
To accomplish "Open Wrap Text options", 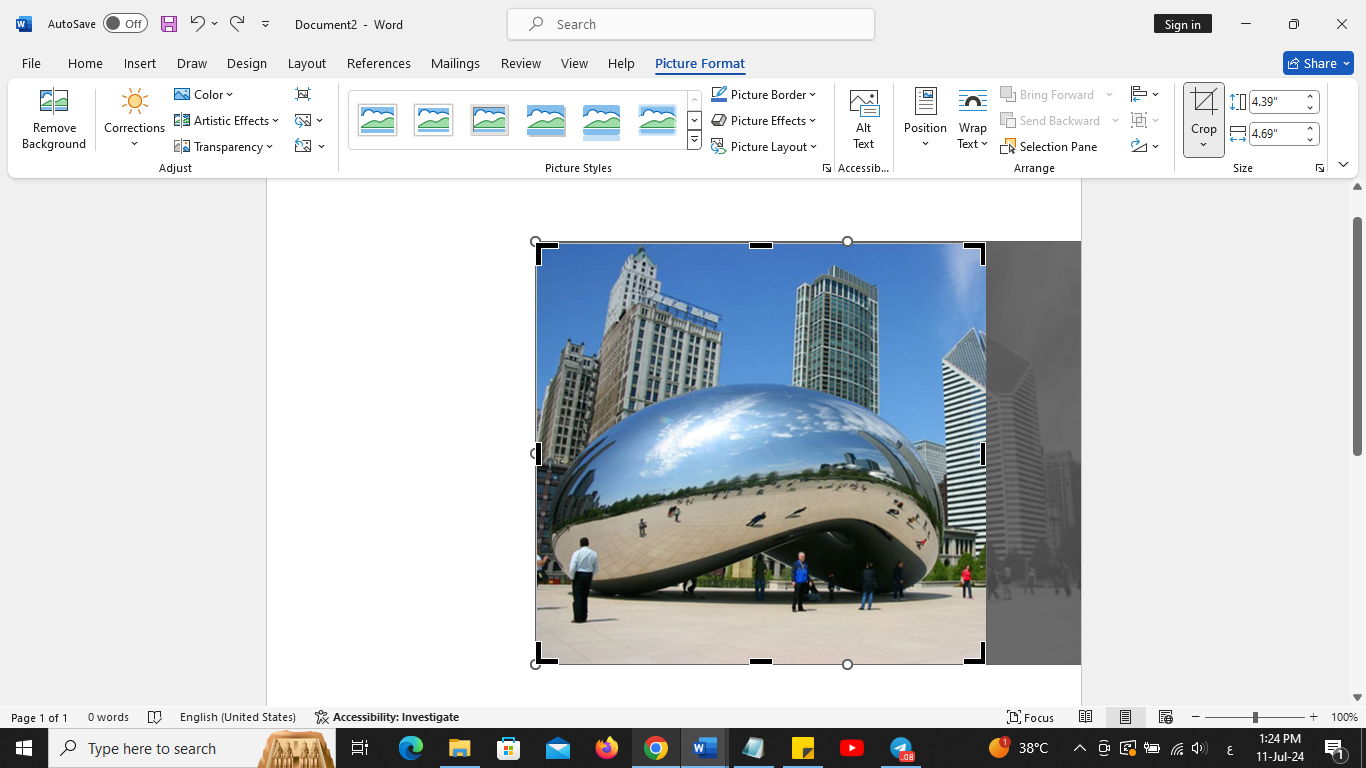I will click(x=973, y=120).
